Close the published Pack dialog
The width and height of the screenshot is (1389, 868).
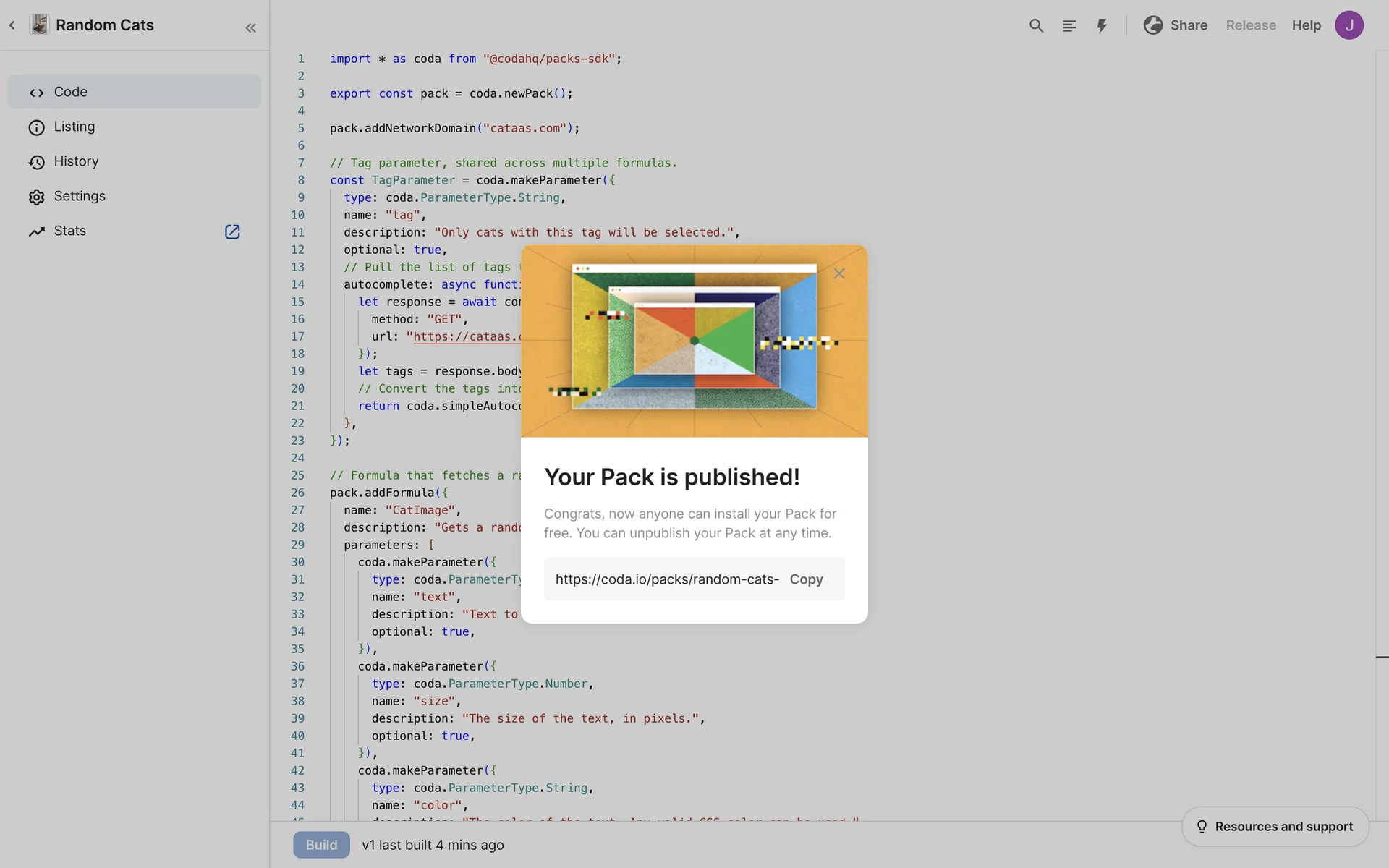coord(838,273)
